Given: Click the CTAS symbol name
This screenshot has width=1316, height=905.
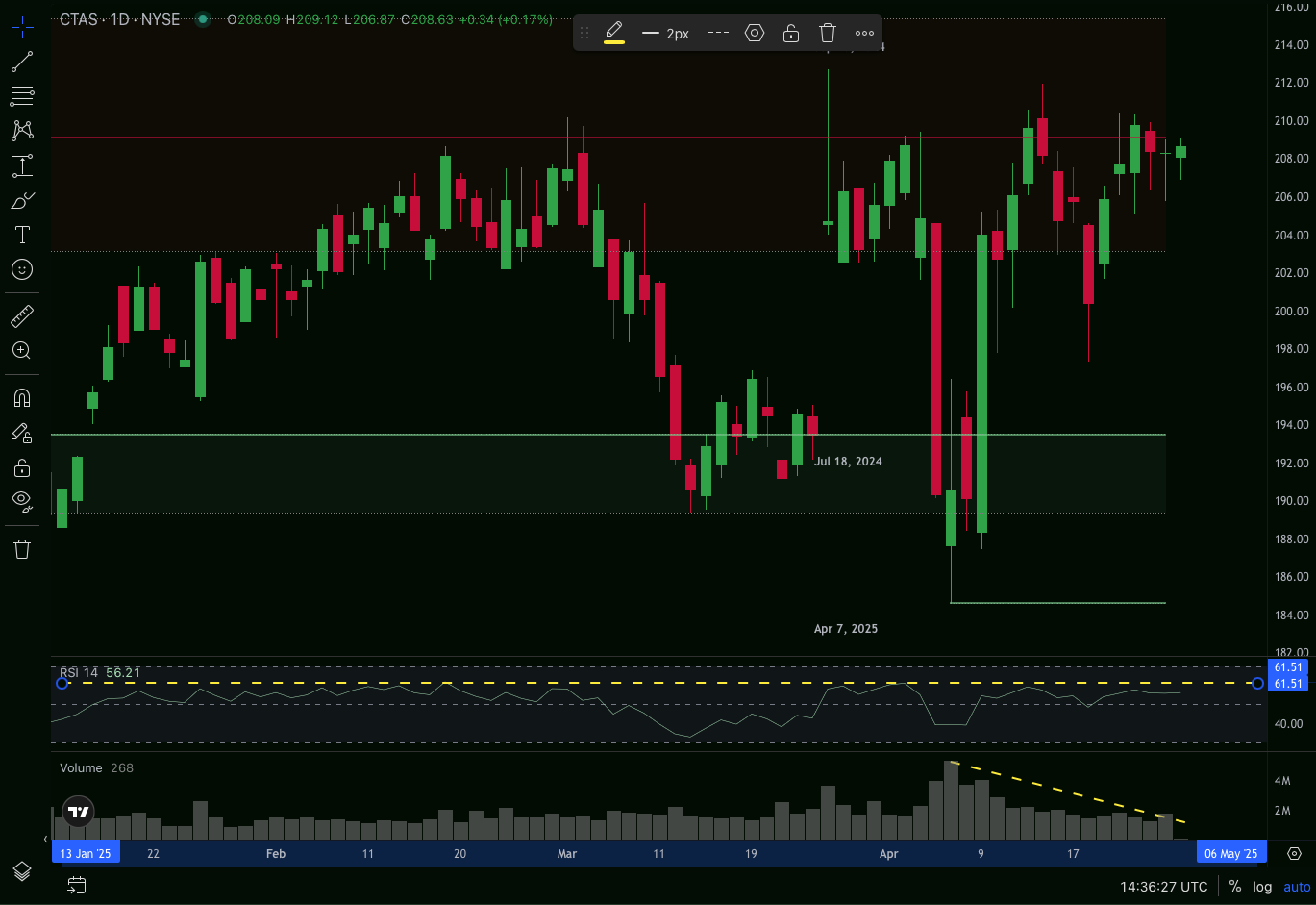Looking at the screenshot, I should point(78,19).
